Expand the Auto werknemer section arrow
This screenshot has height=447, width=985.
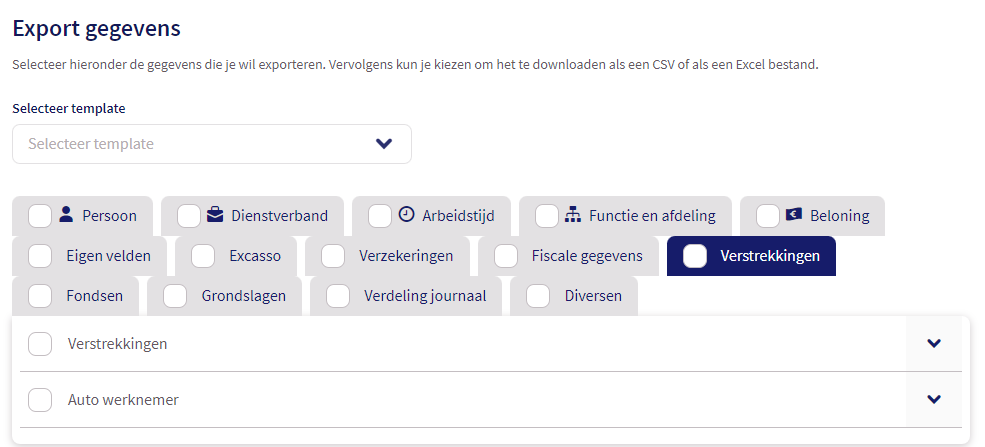point(934,400)
